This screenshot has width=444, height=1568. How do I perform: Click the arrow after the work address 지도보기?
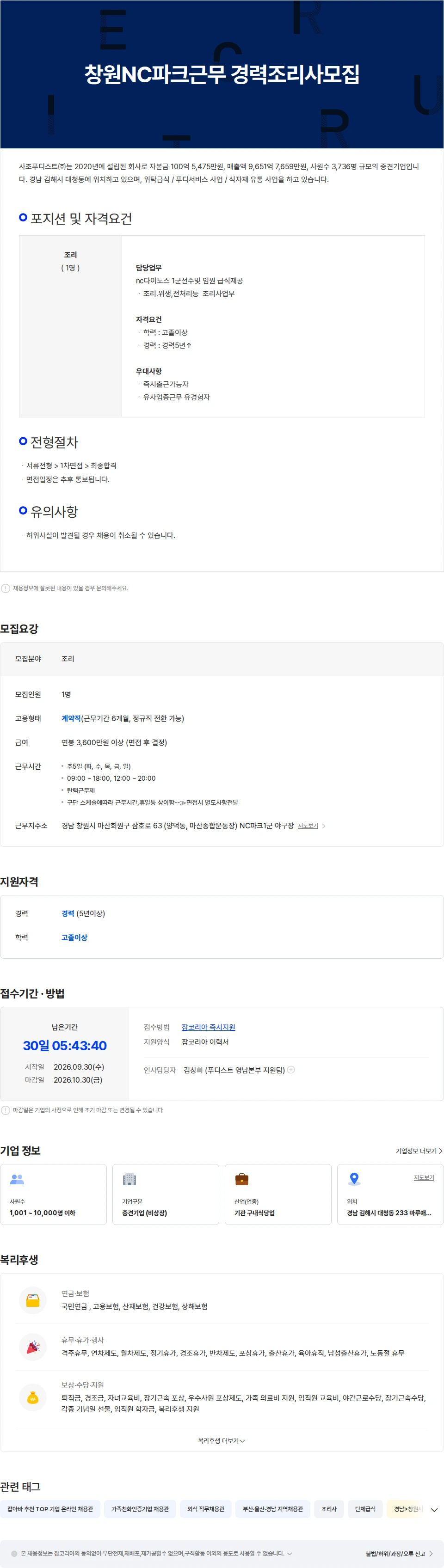pyautogui.click(x=323, y=826)
